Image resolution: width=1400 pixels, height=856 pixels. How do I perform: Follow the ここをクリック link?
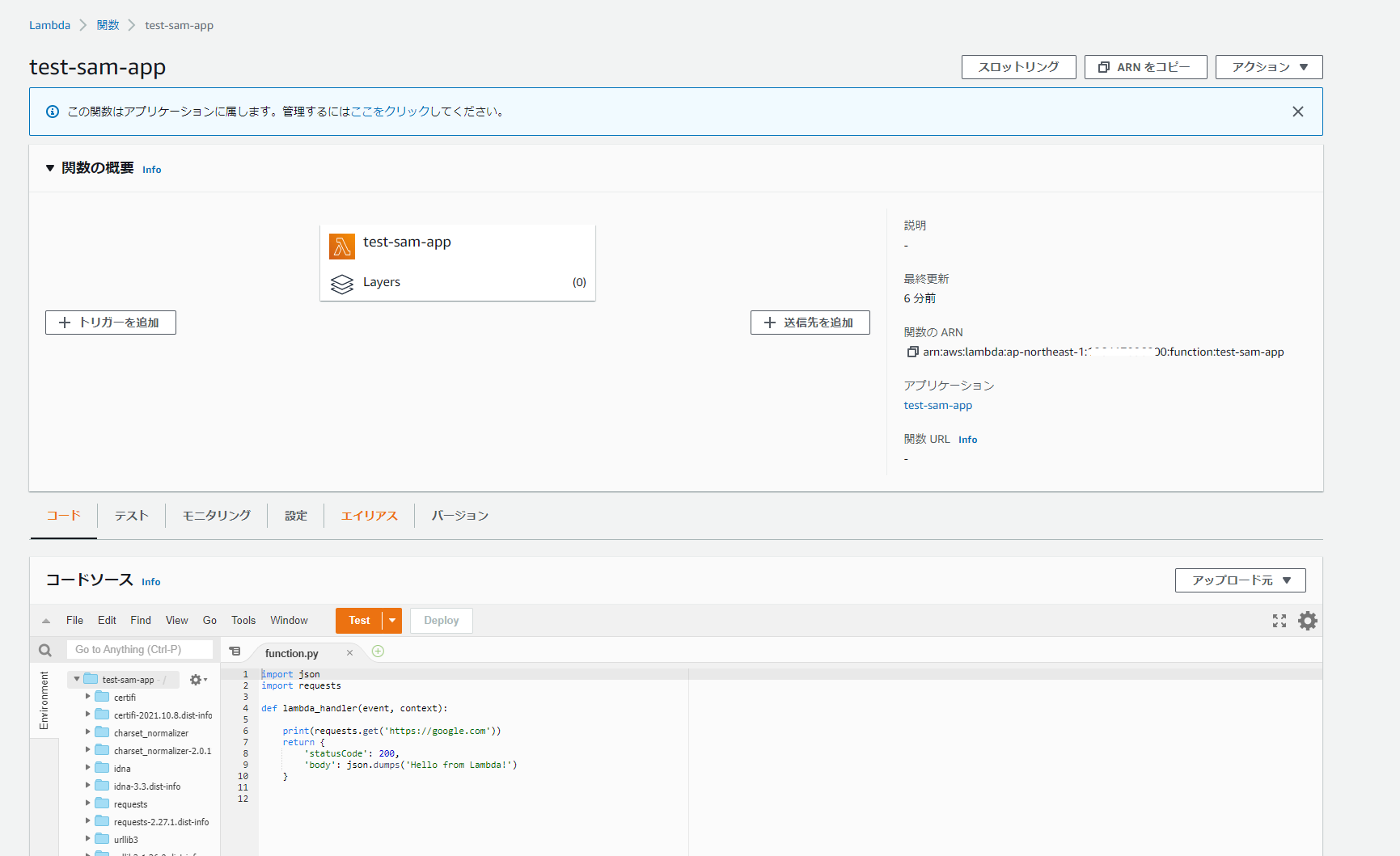point(390,112)
